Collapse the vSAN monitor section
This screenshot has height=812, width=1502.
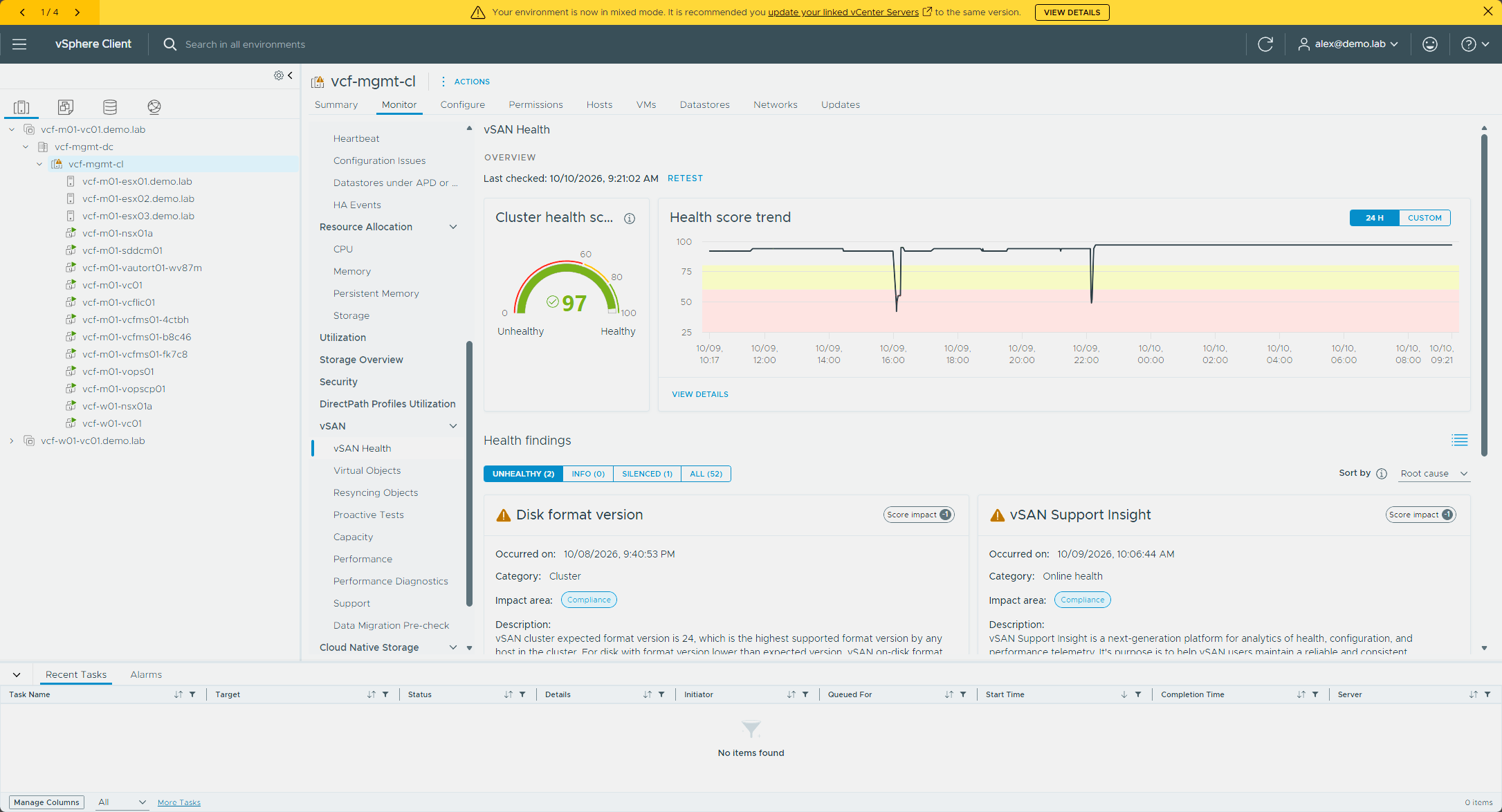point(453,426)
